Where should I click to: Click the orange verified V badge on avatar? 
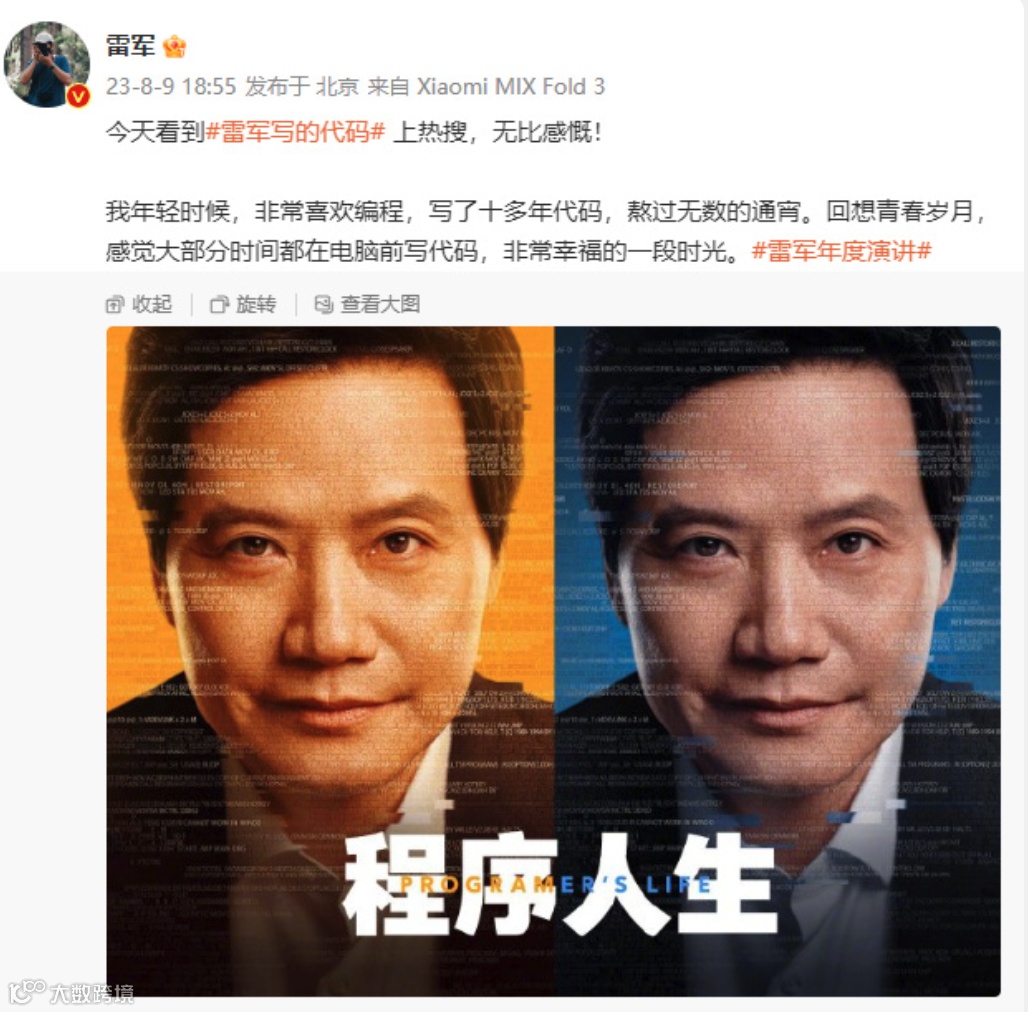[x=79, y=96]
